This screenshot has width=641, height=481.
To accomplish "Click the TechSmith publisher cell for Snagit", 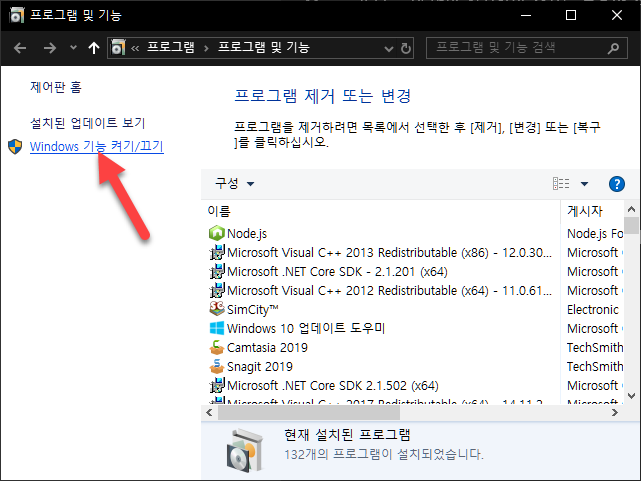I will click(595, 367).
